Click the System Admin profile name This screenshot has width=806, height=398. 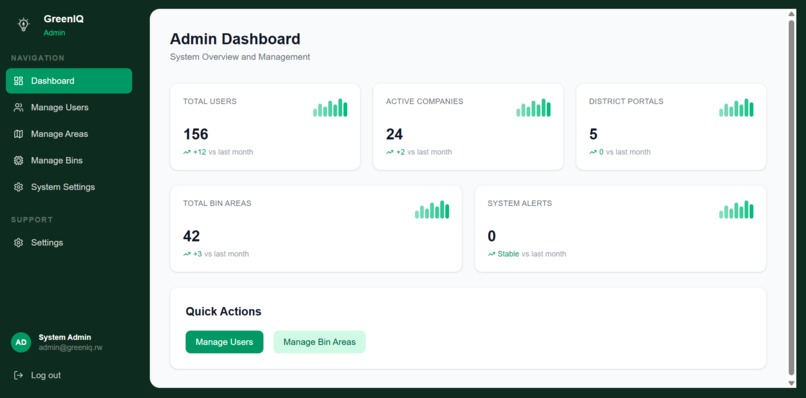65,337
